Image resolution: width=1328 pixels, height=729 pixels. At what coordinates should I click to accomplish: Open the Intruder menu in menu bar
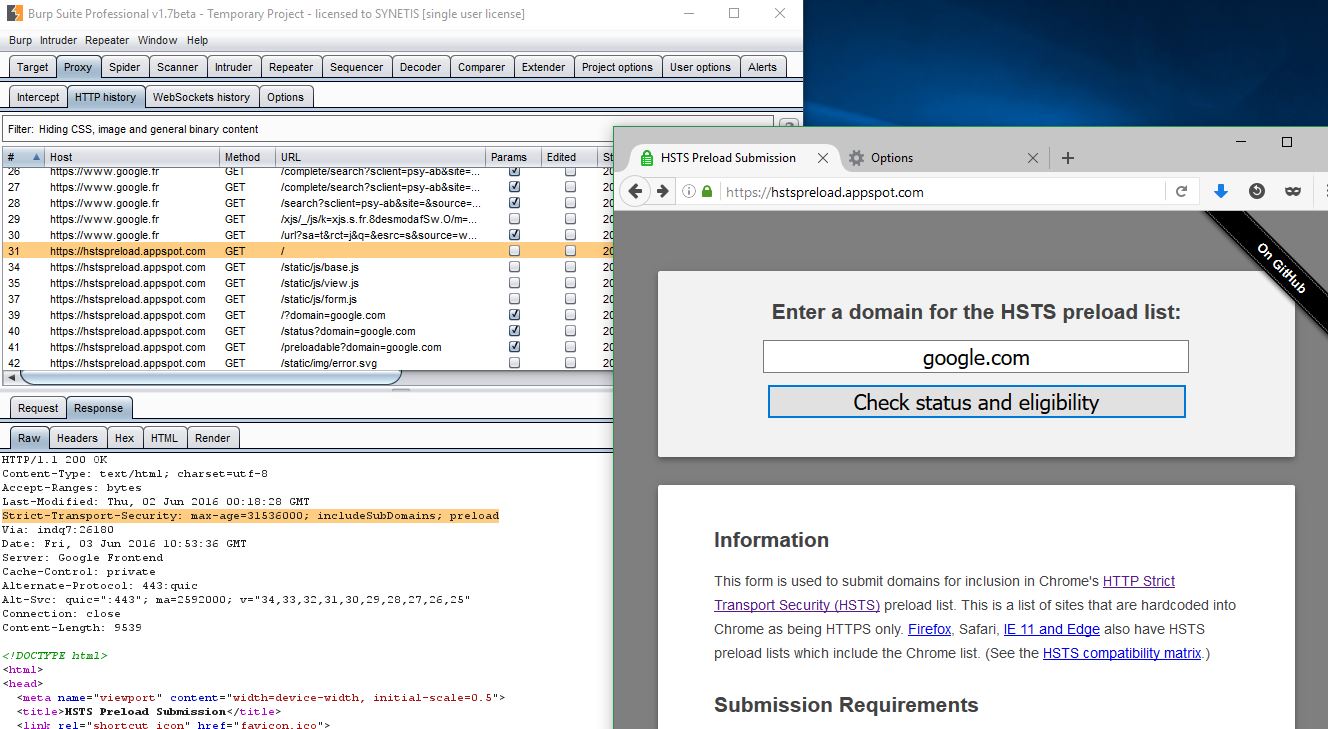[58, 40]
